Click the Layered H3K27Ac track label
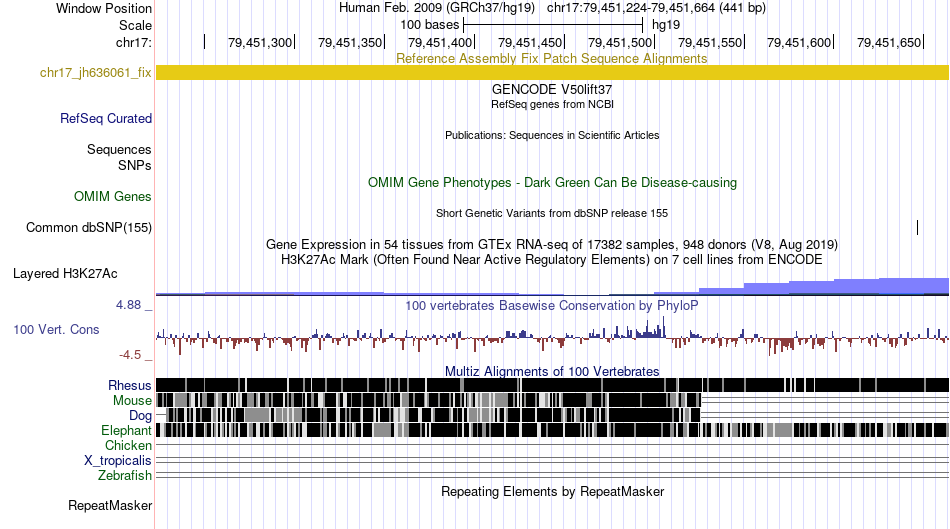Image resolution: width=950 pixels, height=529 pixels. pos(65,273)
